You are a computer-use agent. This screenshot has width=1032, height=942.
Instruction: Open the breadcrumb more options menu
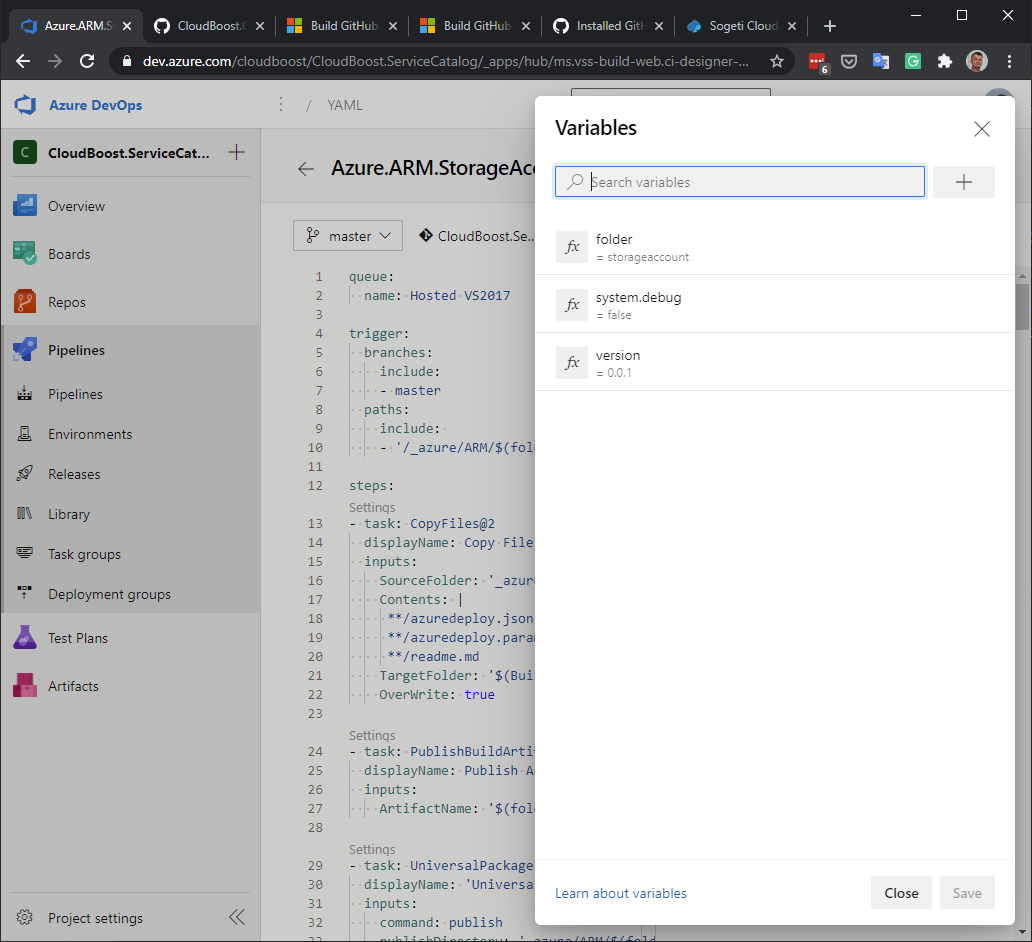pos(281,105)
